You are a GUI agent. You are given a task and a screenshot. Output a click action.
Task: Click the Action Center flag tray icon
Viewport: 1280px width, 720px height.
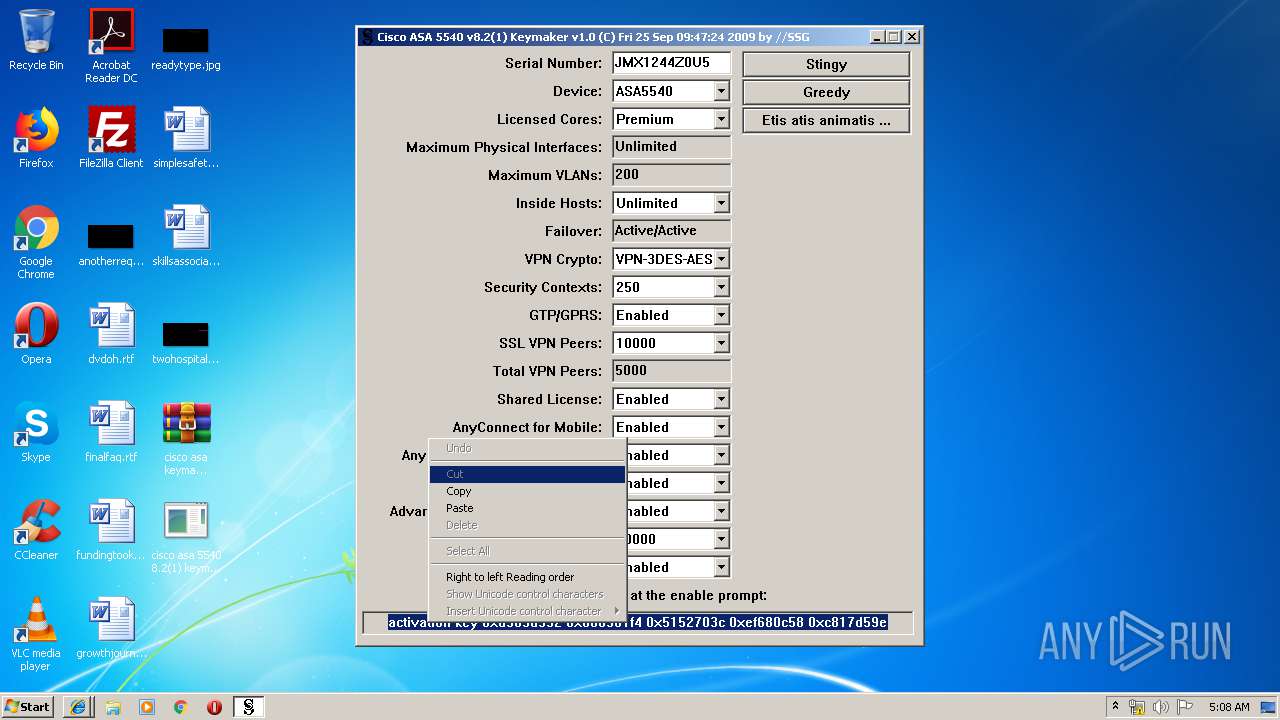(1184, 707)
